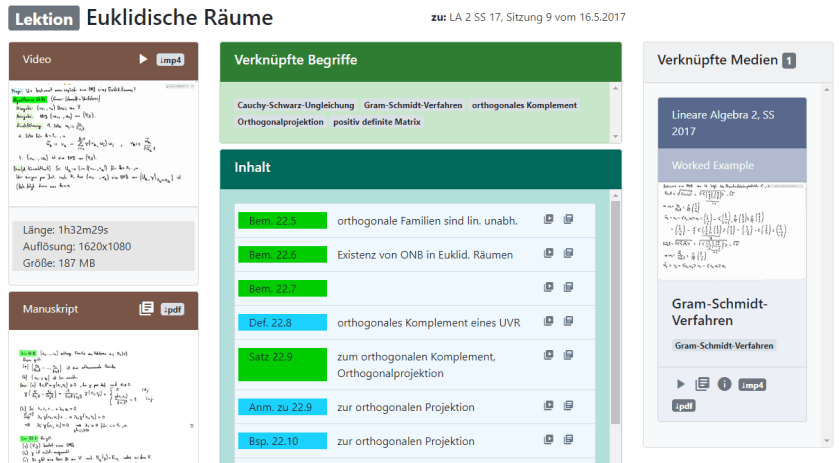839x463 pixels.
Task: Download Gram-Schmidt worked example as mp4
Action: click(x=752, y=384)
